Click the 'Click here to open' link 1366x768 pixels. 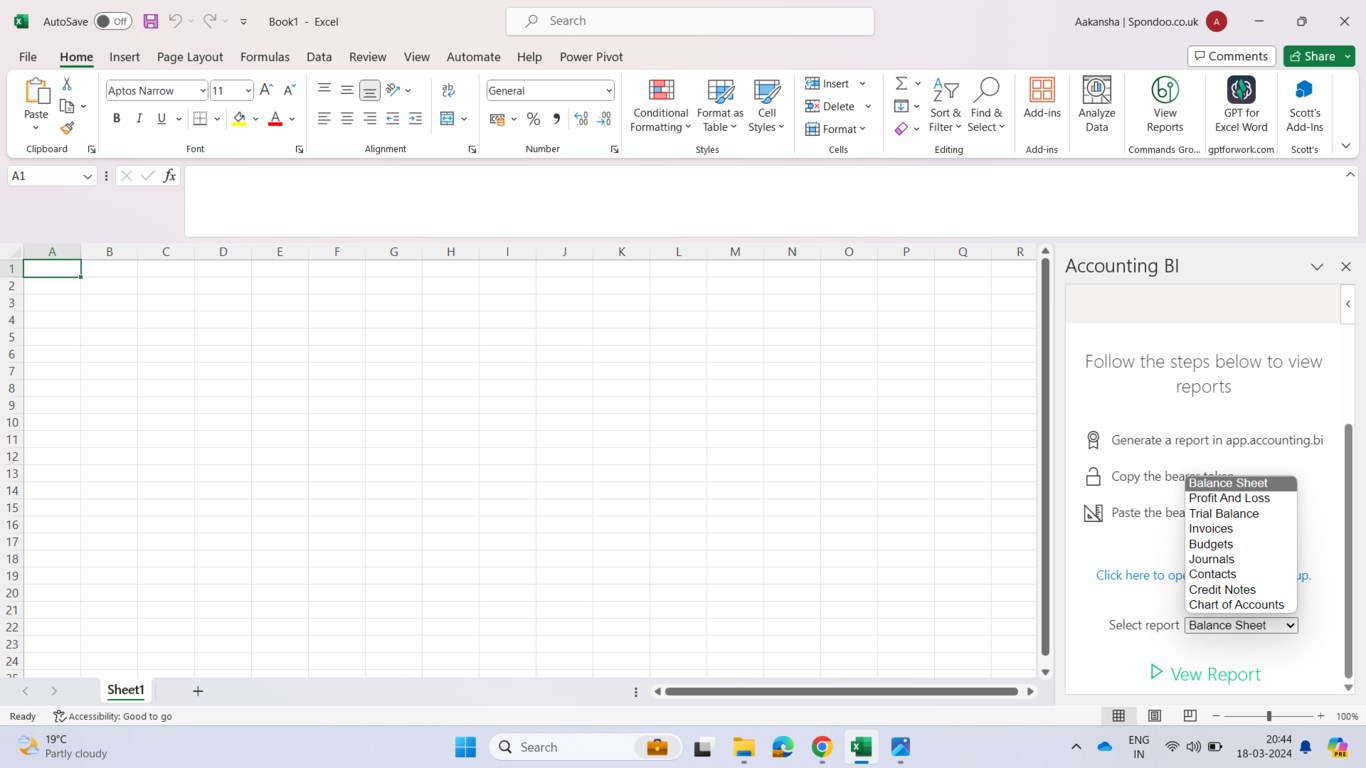(x=1141, y=575)
